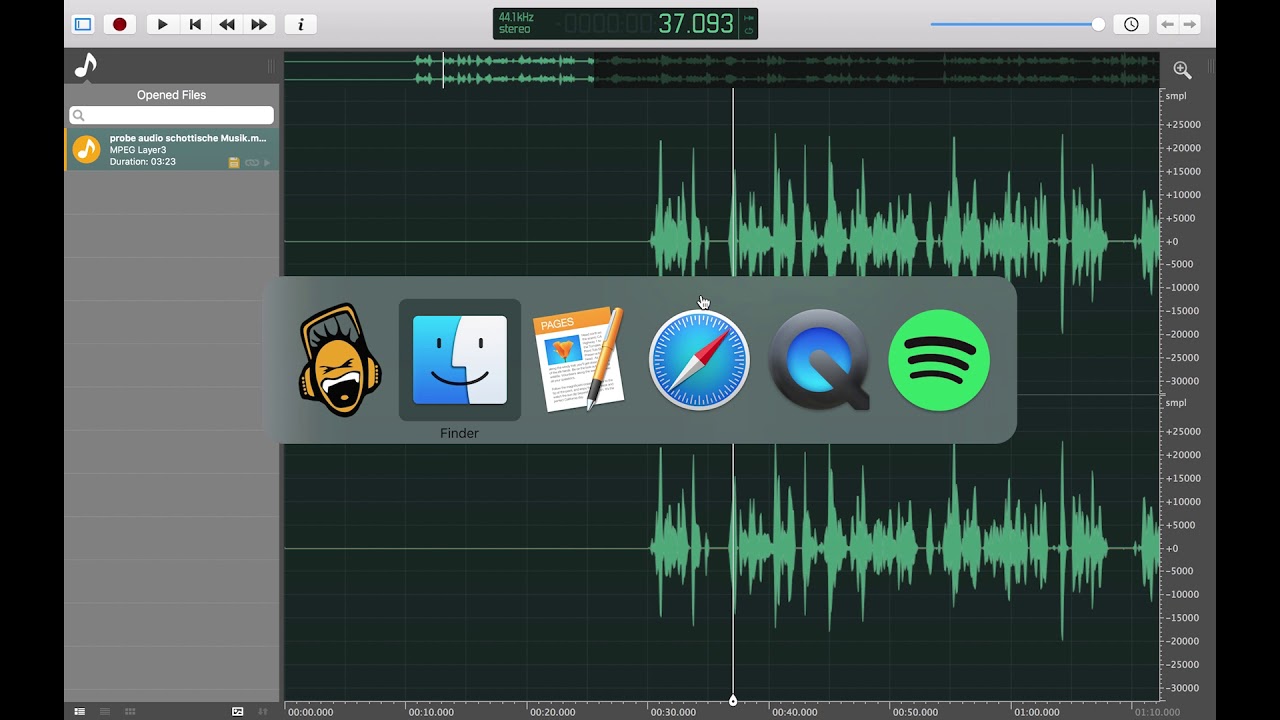Play the audio file
The height and width of the screenshot is (720, 1280).
point(163,24)
